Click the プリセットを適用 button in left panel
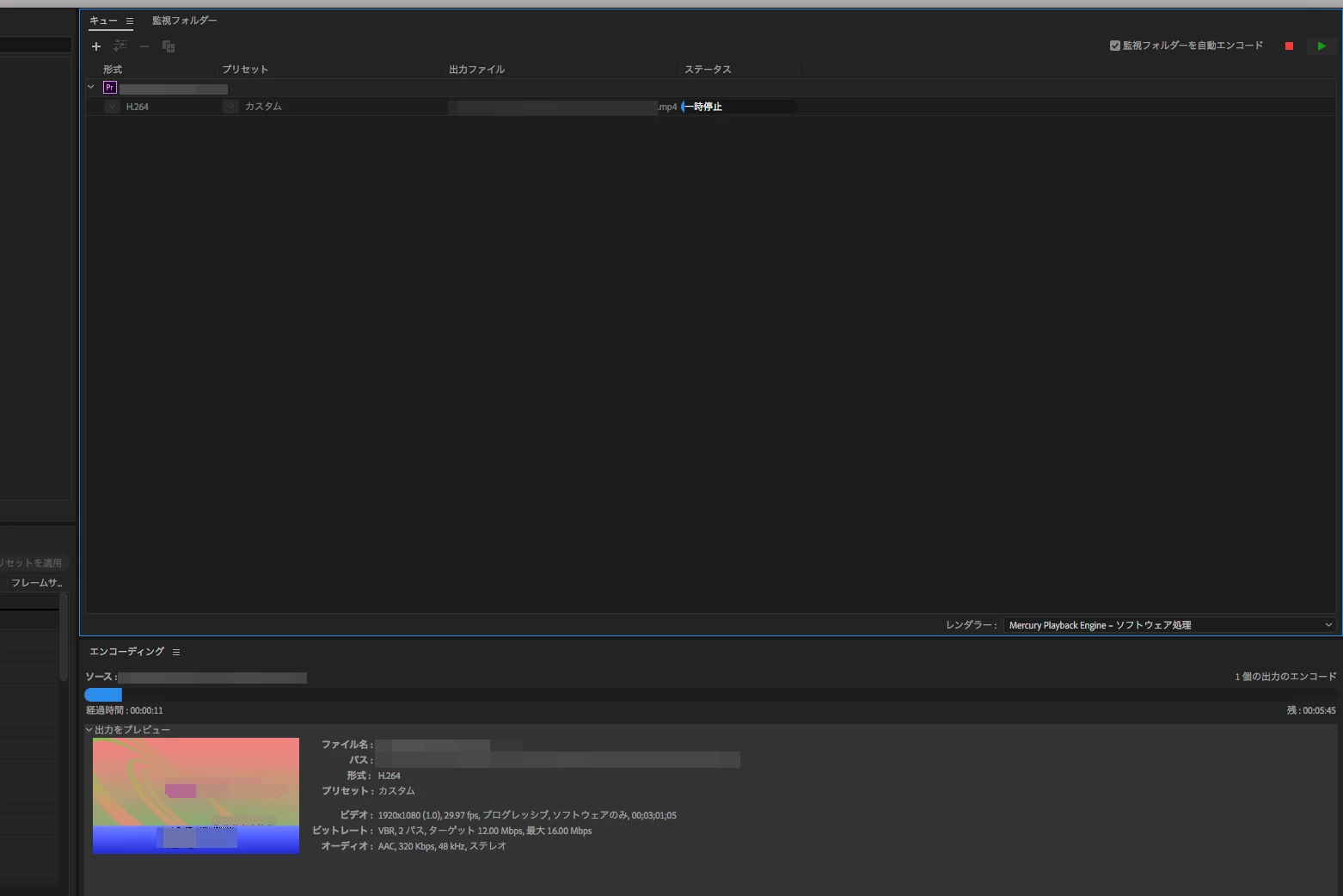 coord(32,563)
